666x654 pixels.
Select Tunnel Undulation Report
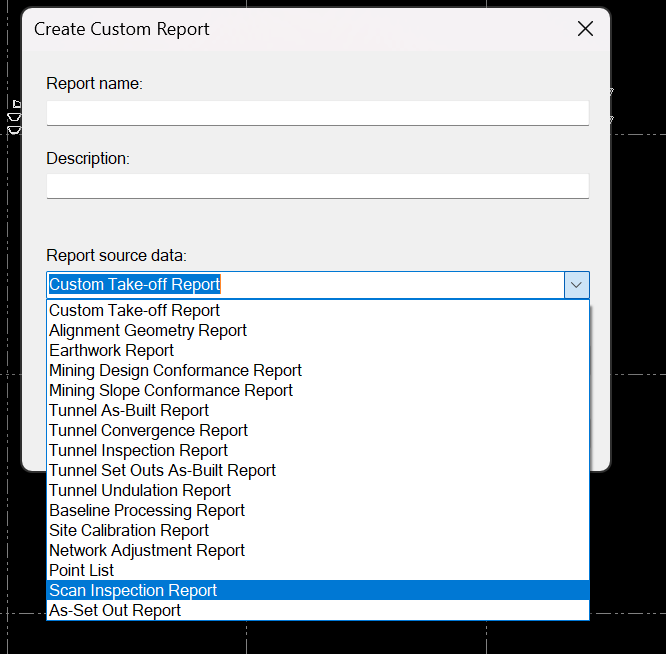point(140,491)
